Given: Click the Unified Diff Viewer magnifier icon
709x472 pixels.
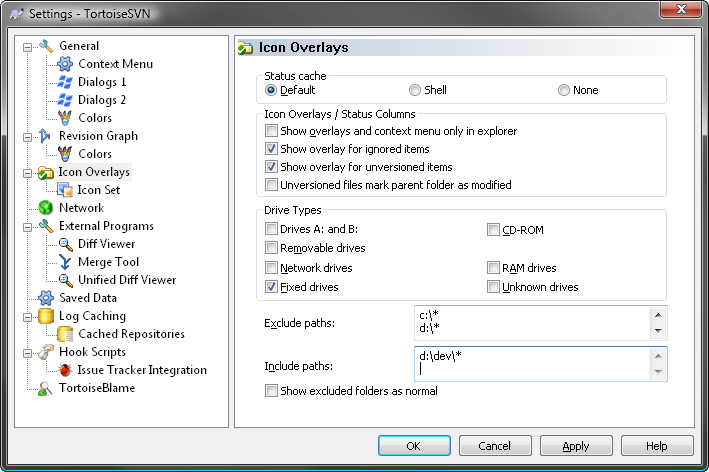Looking at the screenshot, I should click(65, 280).
